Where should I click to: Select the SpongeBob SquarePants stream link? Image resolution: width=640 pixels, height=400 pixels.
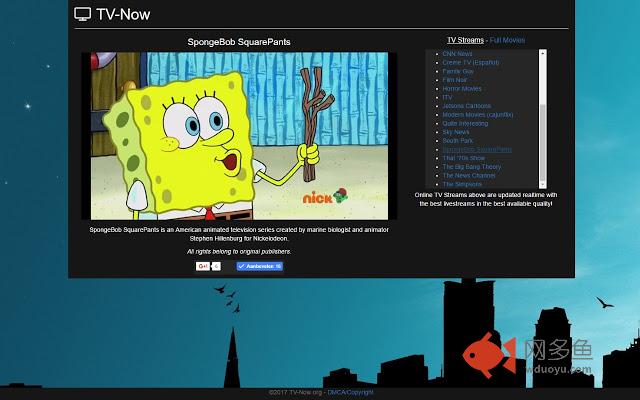click(x=477, y=149)
